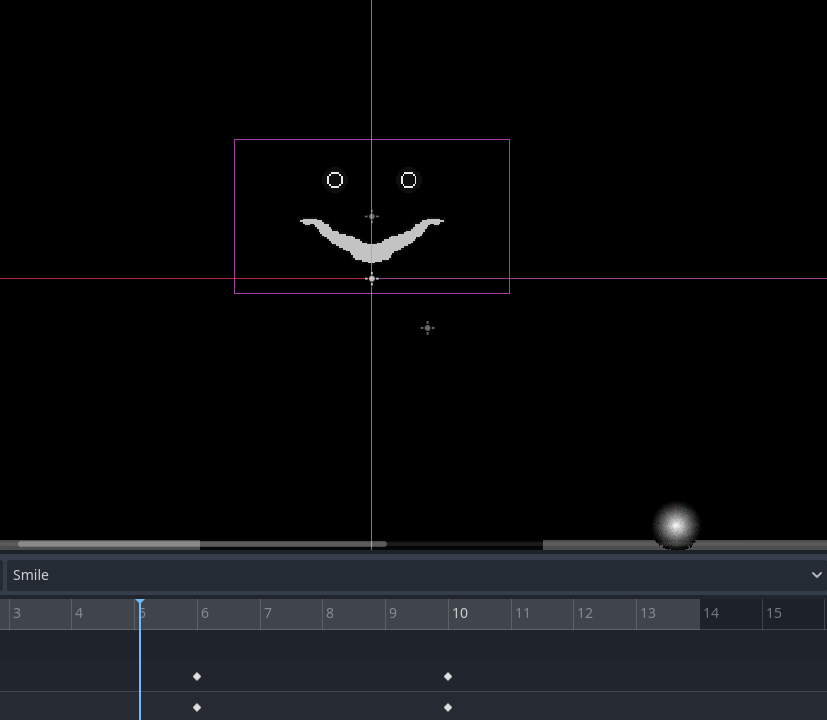Click the timeline ruler at mark 15
827x720 pixels.
tap(774, 613)
